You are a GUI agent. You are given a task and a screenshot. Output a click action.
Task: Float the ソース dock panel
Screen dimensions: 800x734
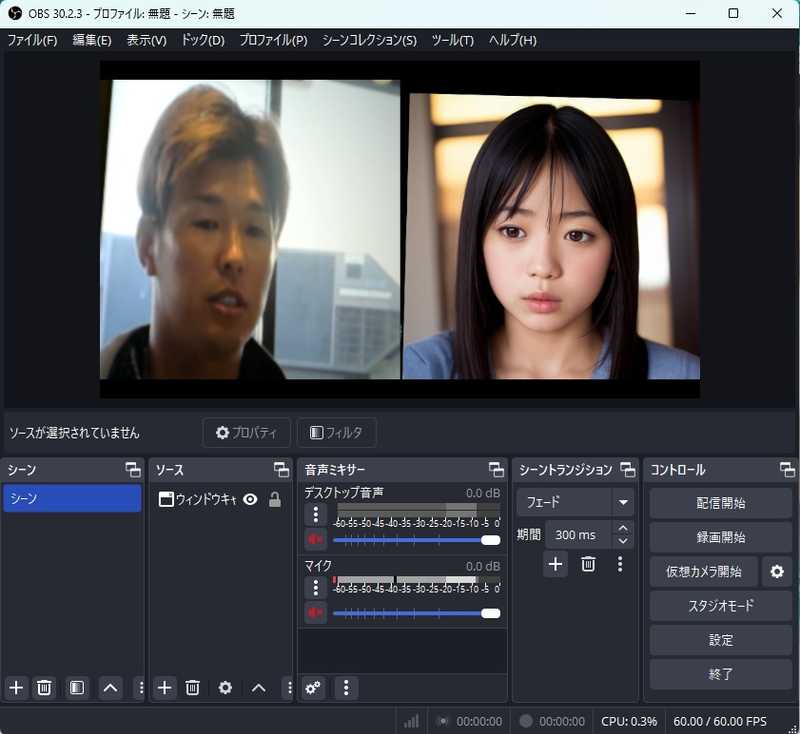(x=281, y=469)
